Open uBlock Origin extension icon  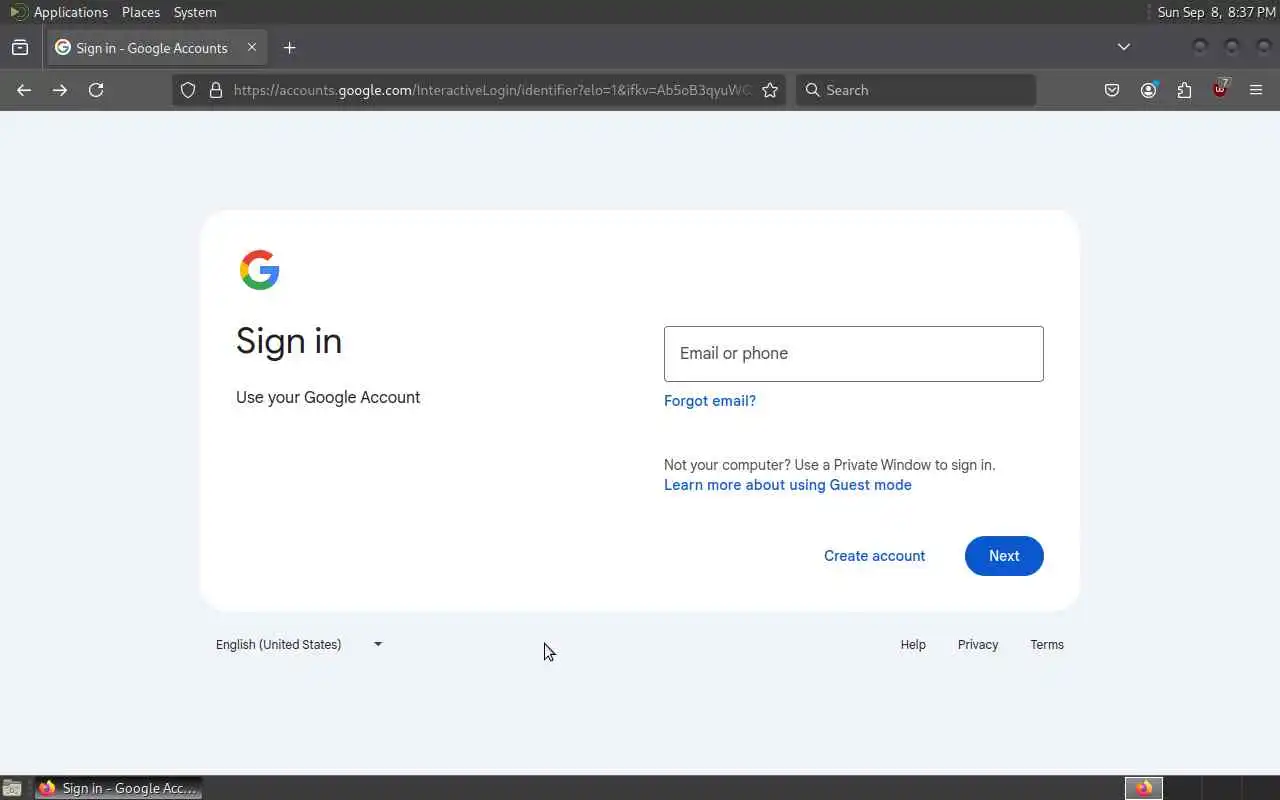[1220, 90]
